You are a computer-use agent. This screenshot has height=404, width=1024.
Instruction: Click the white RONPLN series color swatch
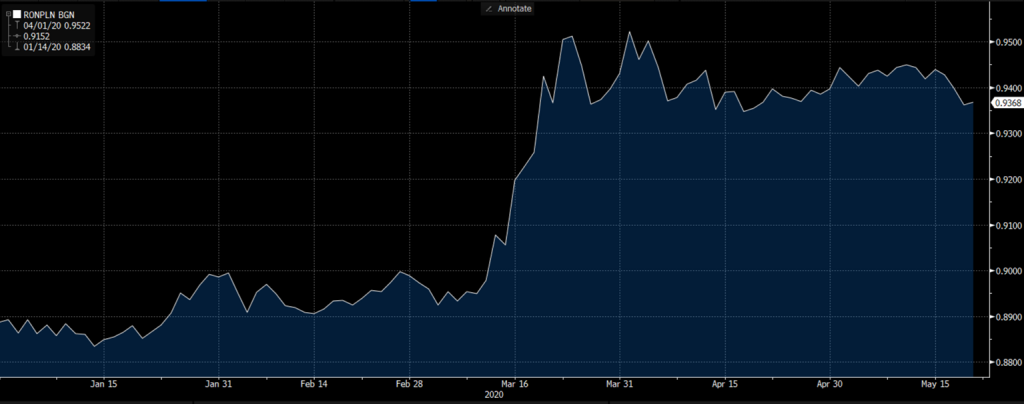coord(15,15)
